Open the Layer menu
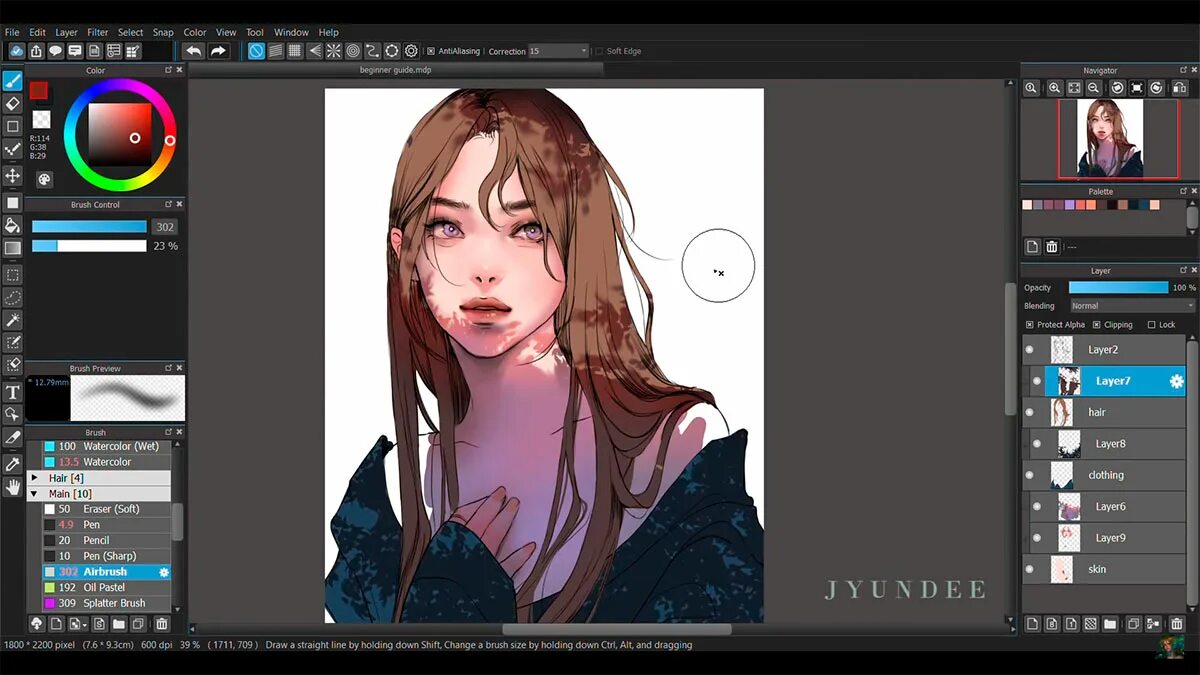This screenshot has height=675, width=1200. coord(66,32)
